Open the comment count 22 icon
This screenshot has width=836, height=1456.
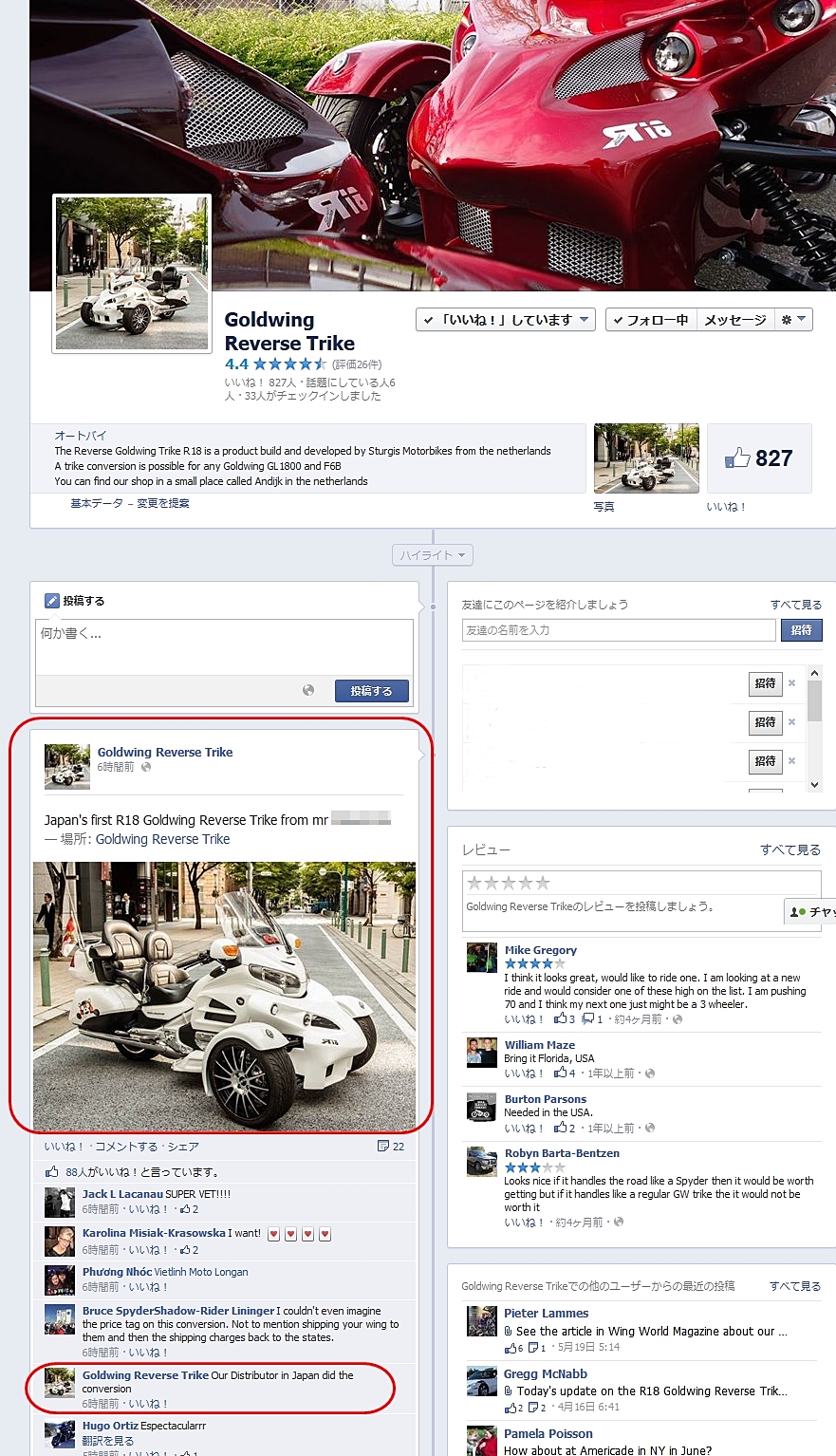coord(391,1147)
